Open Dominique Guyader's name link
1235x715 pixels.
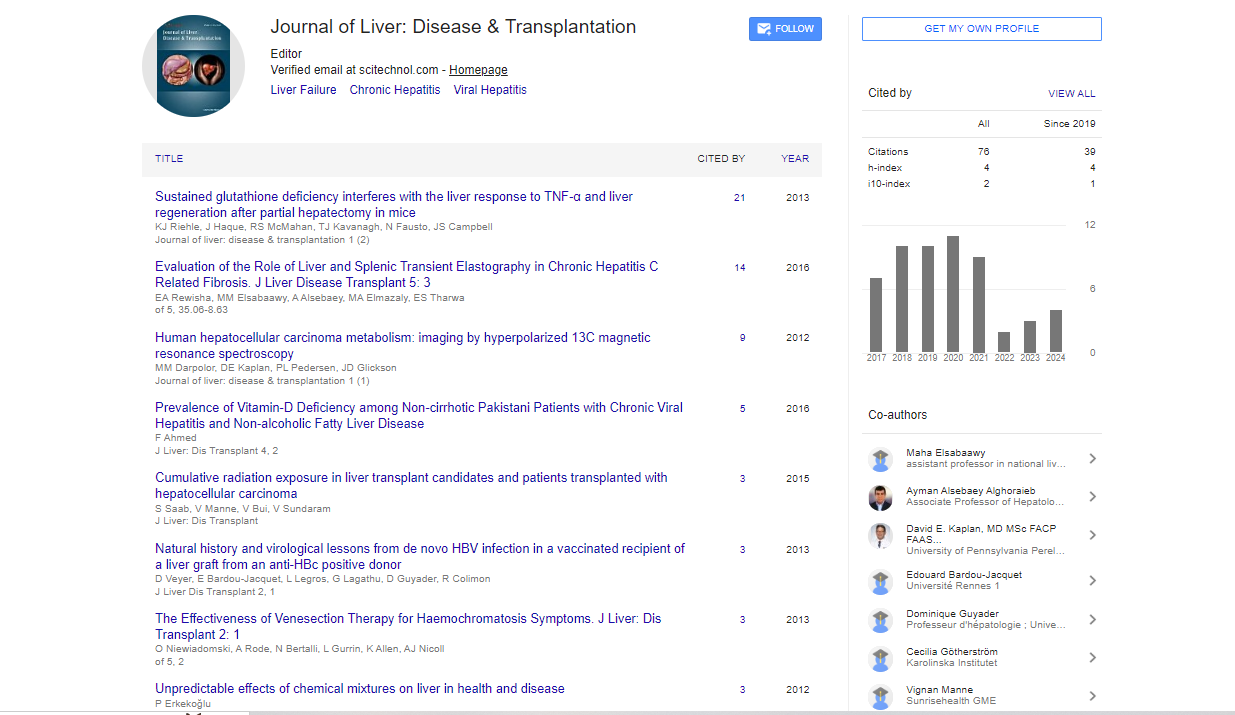[x=953, y=614]
